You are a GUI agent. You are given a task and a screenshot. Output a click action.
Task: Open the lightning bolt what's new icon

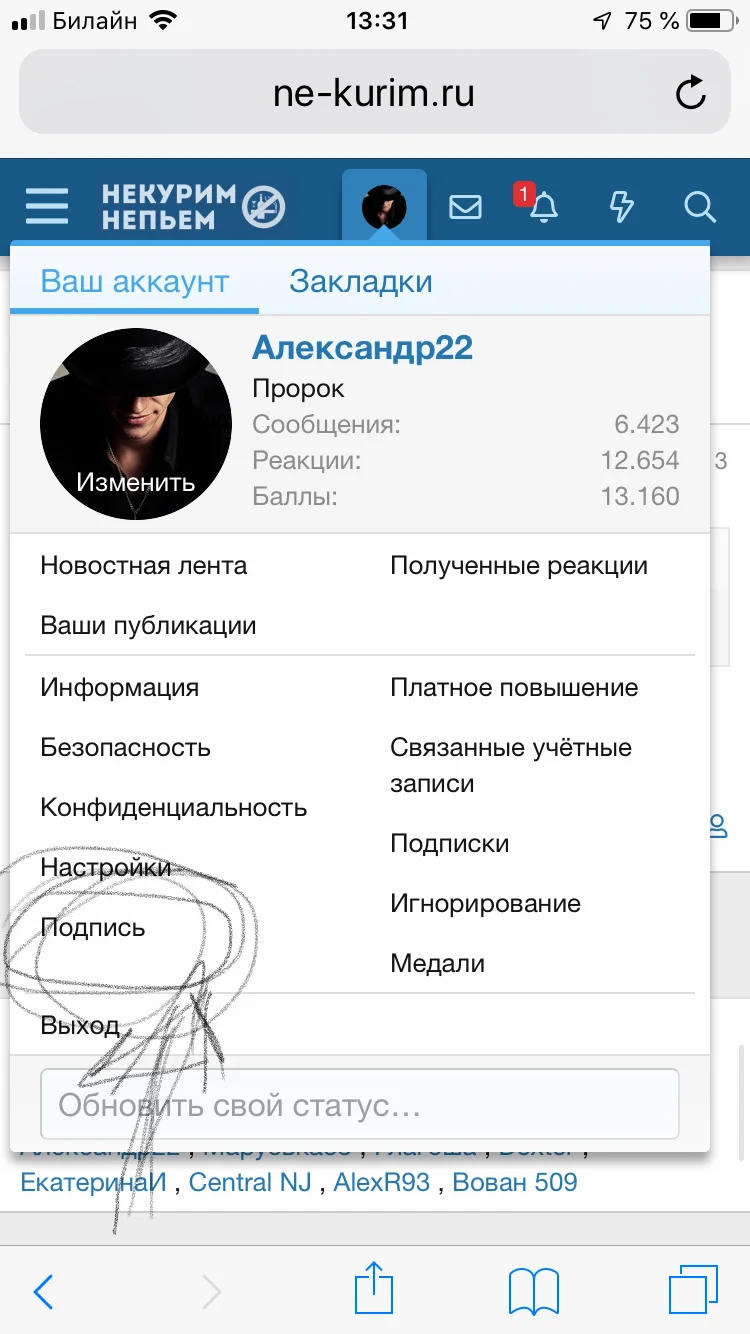pos(621,207)
